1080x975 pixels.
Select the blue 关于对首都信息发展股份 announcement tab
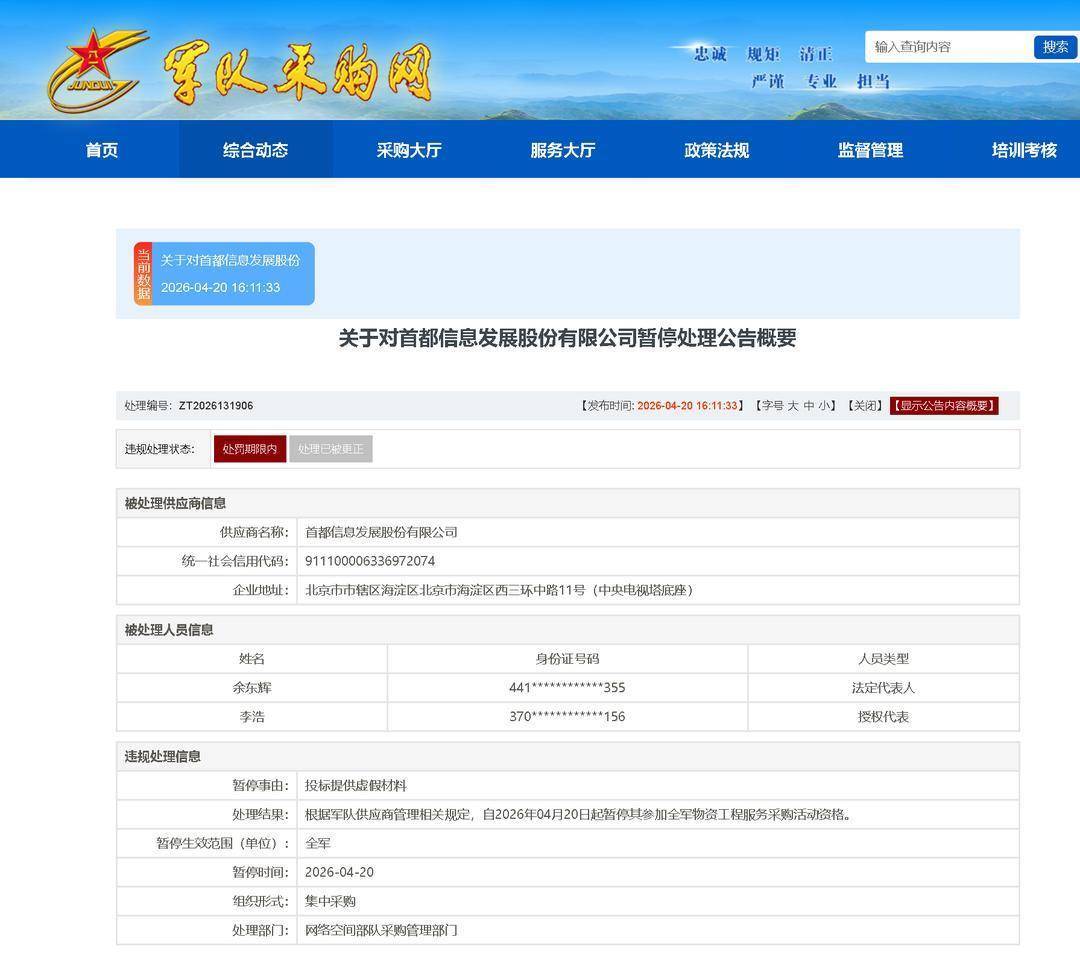[231, 273]
